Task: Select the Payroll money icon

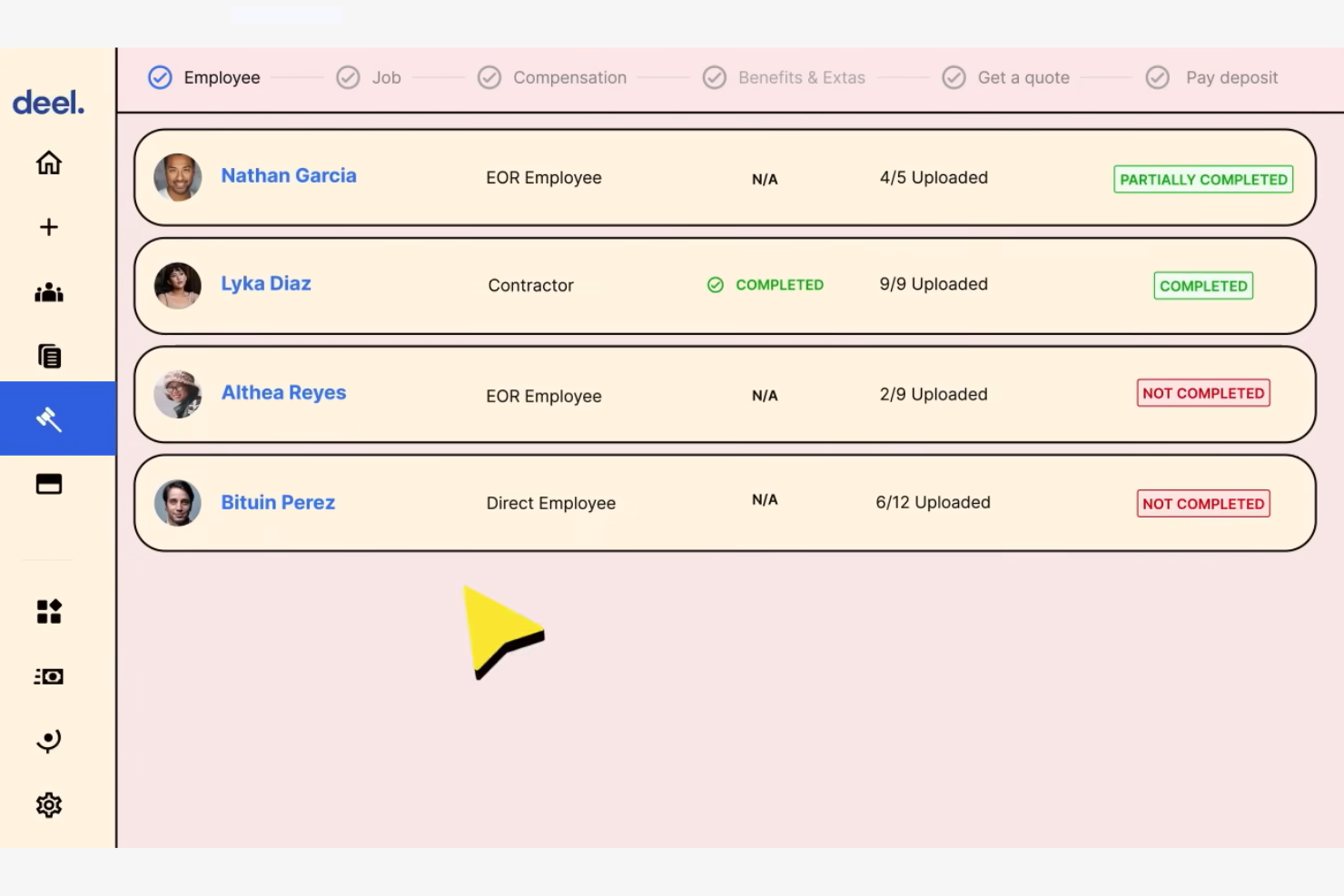Action: (x=48, y=675)
